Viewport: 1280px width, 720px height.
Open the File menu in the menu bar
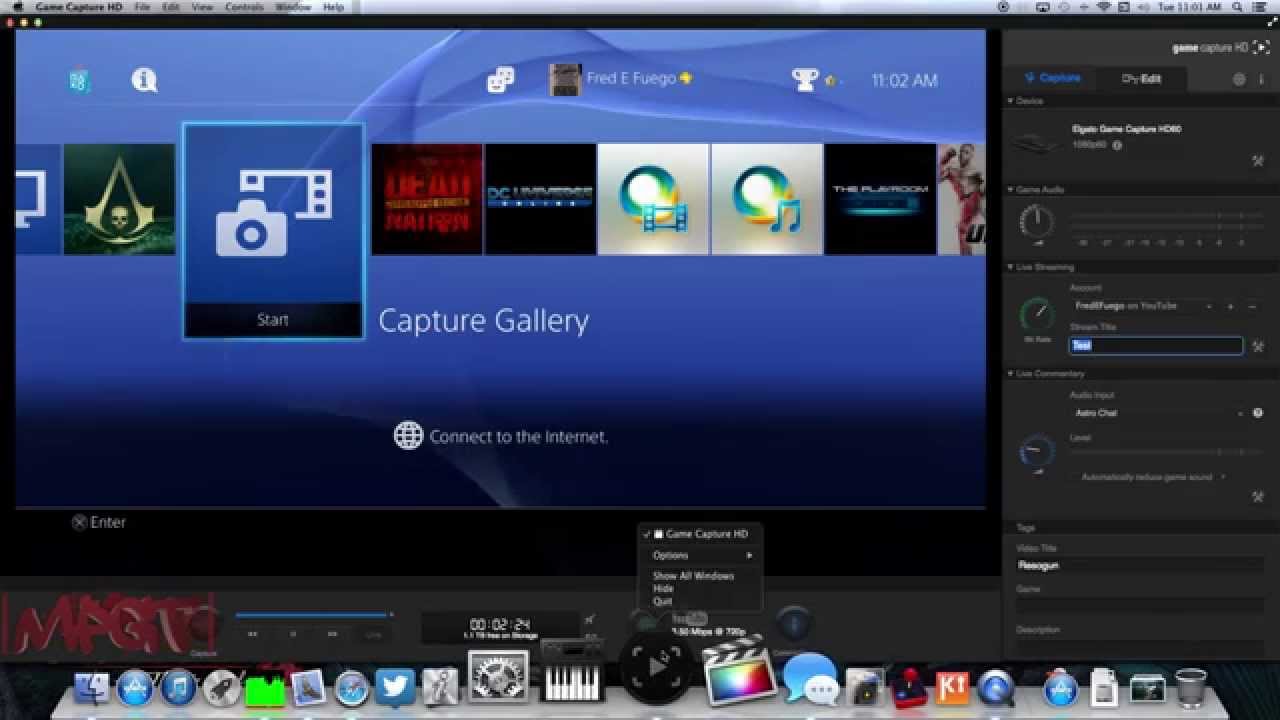pos(142,7)
